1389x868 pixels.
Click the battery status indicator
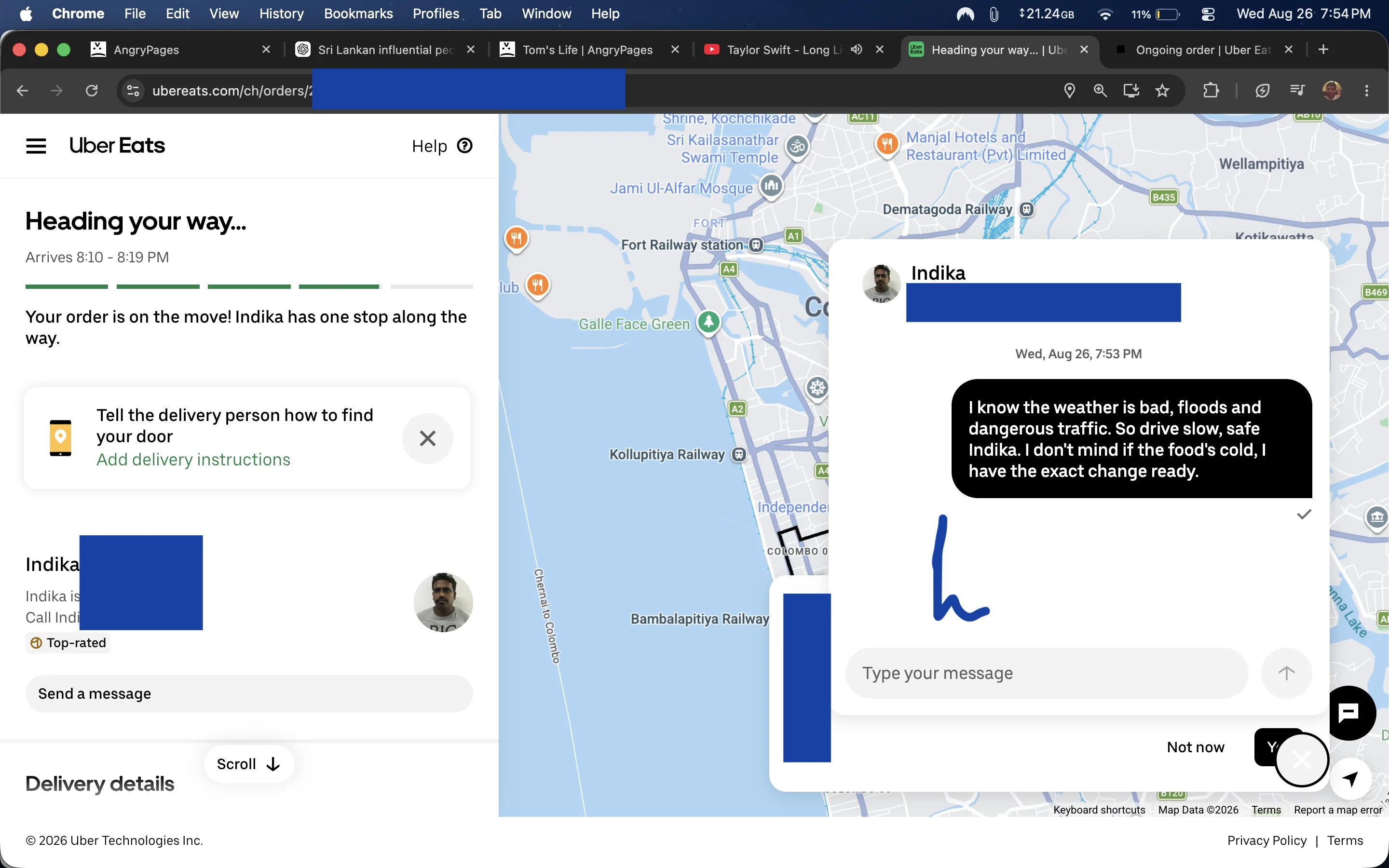[x=1156, y=14]
